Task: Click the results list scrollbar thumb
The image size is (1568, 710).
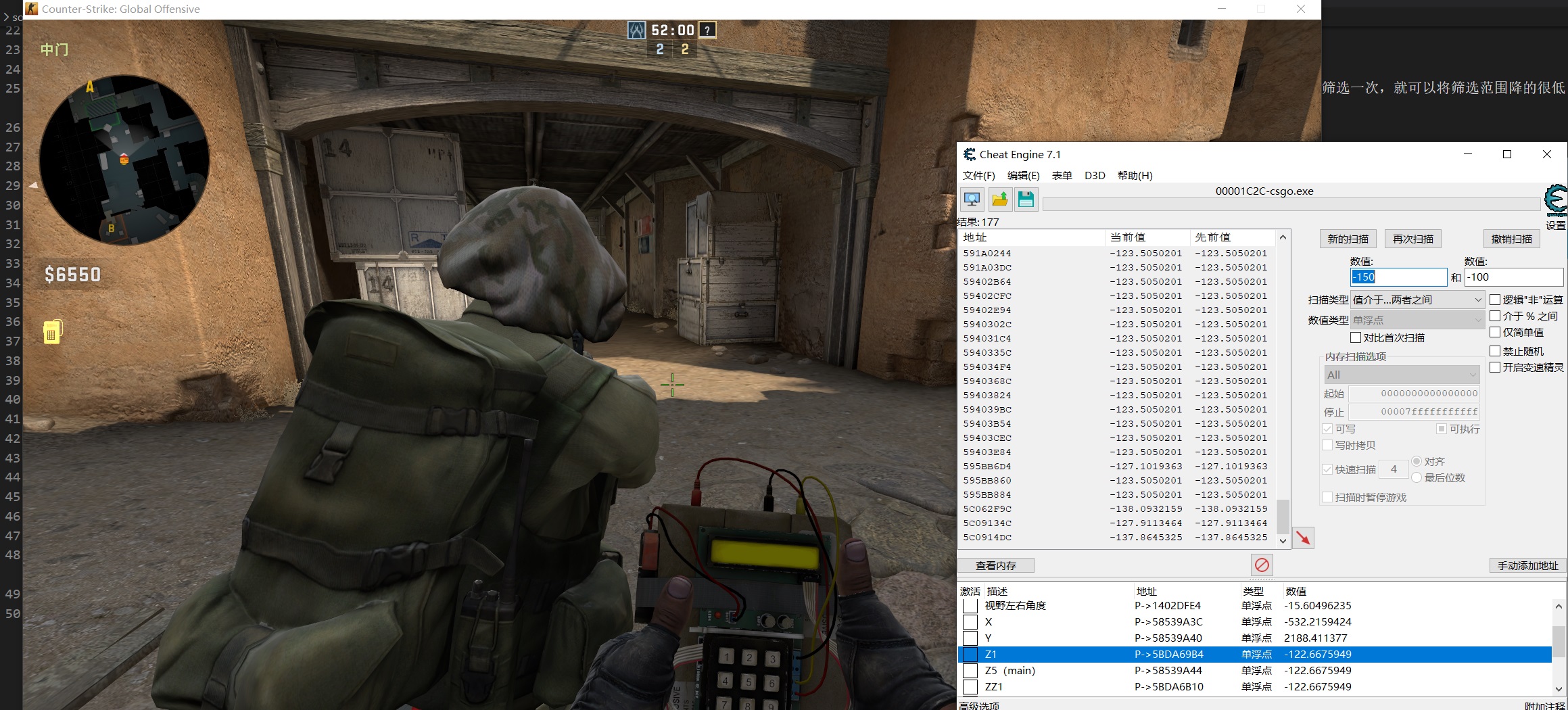Action: pos(1283,516)
